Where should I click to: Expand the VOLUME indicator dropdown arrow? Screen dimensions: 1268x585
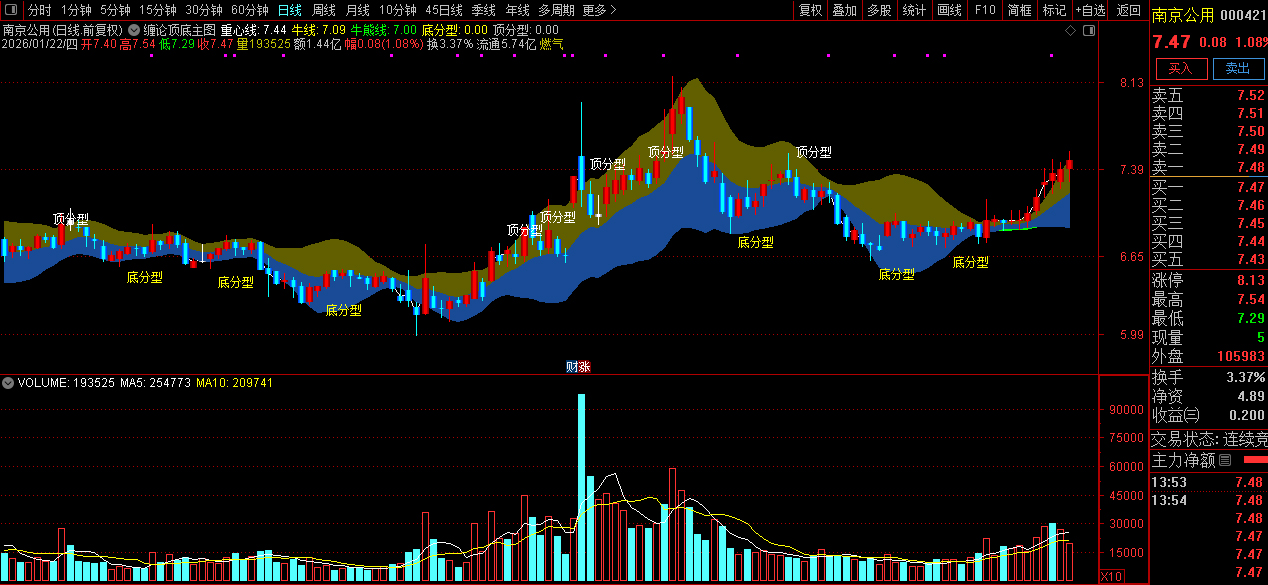8,383
